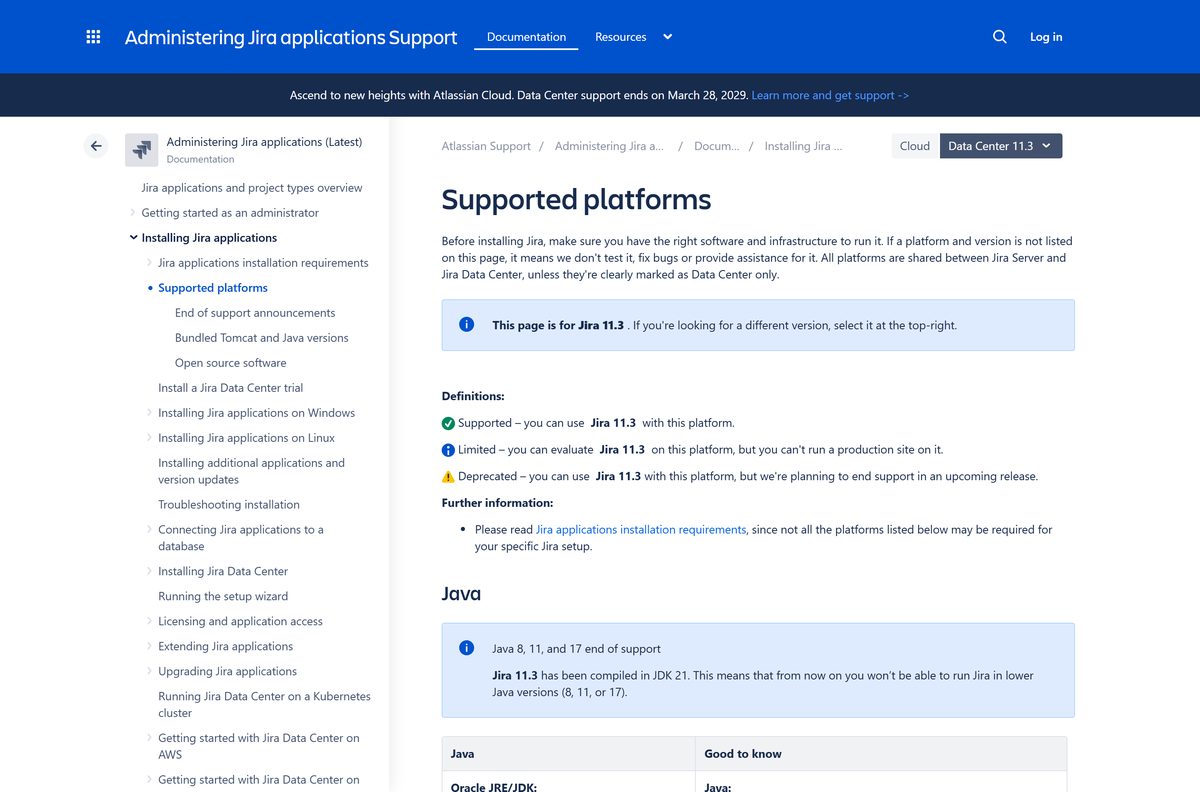Go to Atlassian Support breadcrumb

click(486, 146)
